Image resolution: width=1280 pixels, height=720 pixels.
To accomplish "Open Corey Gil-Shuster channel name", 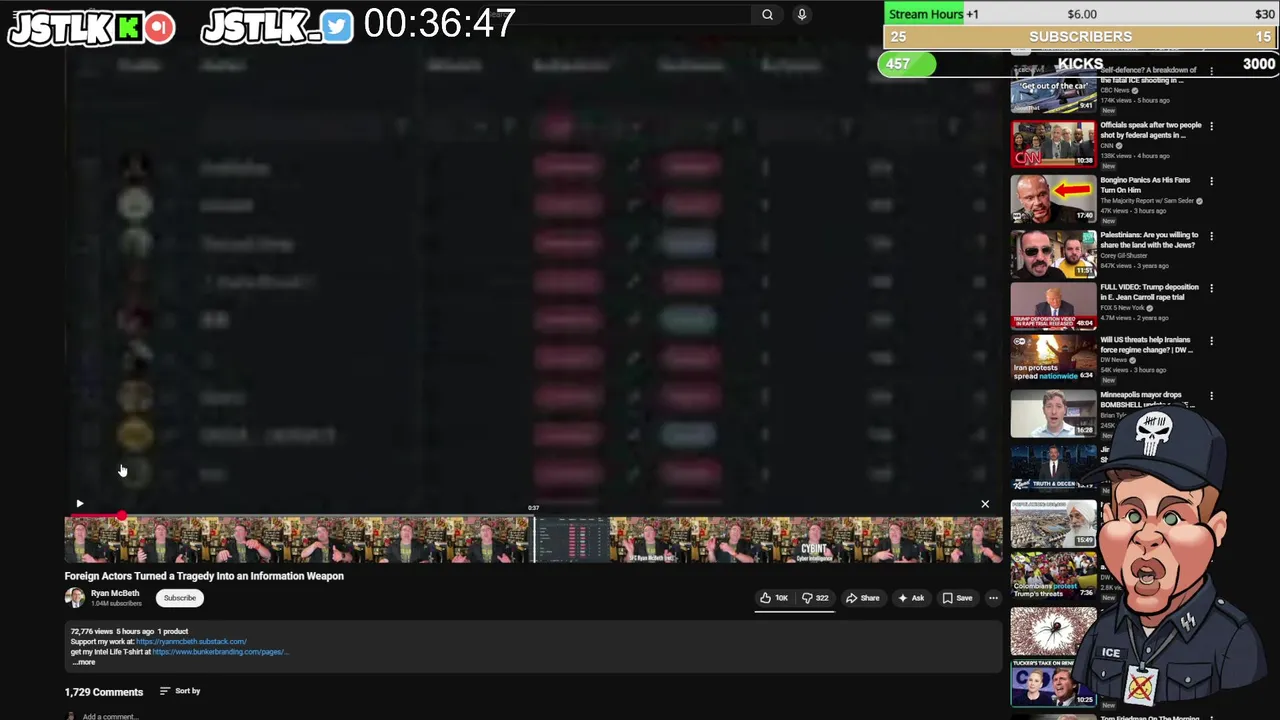I will point(1124,256).
